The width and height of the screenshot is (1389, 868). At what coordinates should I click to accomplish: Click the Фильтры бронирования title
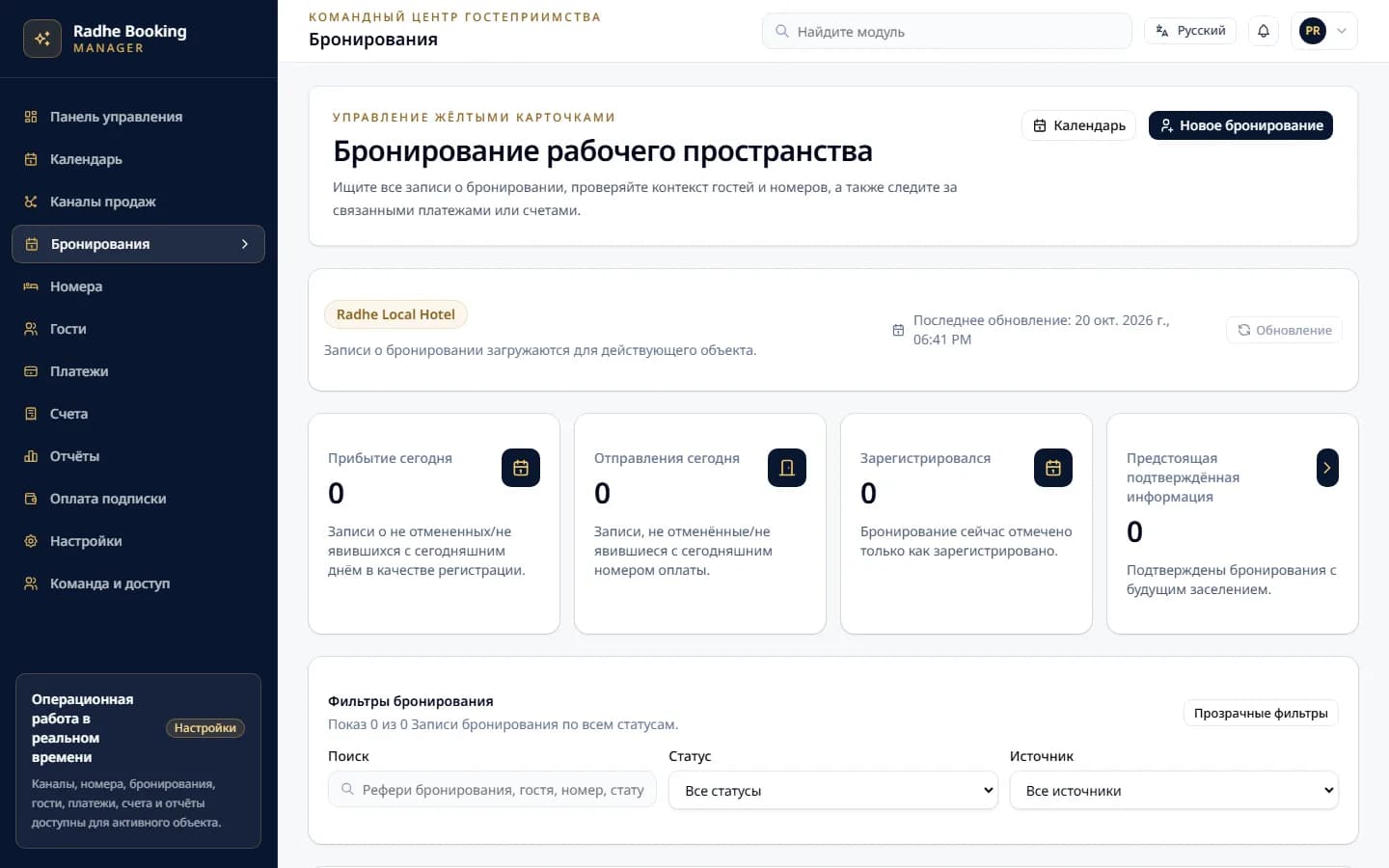[x=411, y=701]
